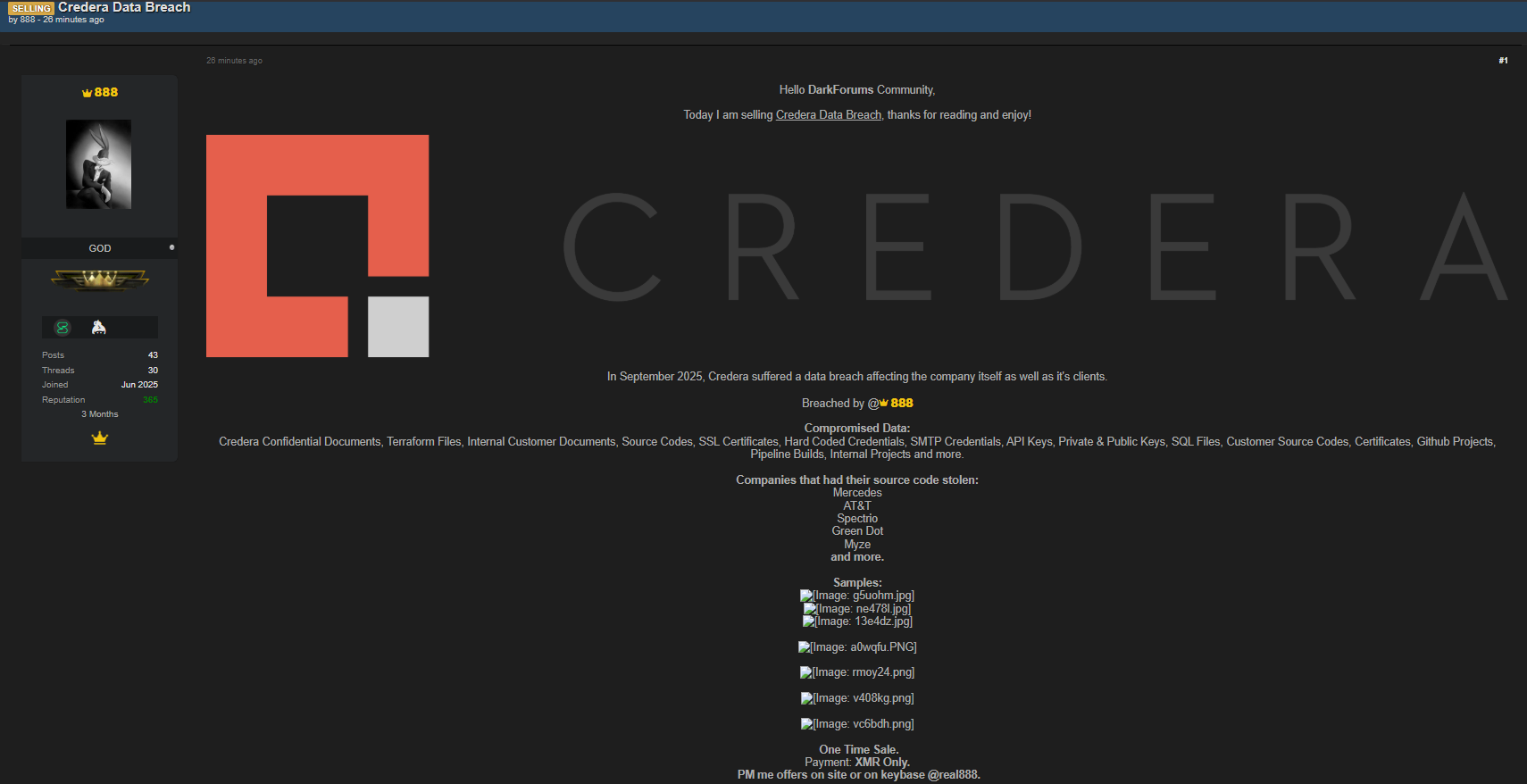Open sample image a0wqfu.PNG
Image resolution: width=1527 pixels, height=784 pixels.
856,647
